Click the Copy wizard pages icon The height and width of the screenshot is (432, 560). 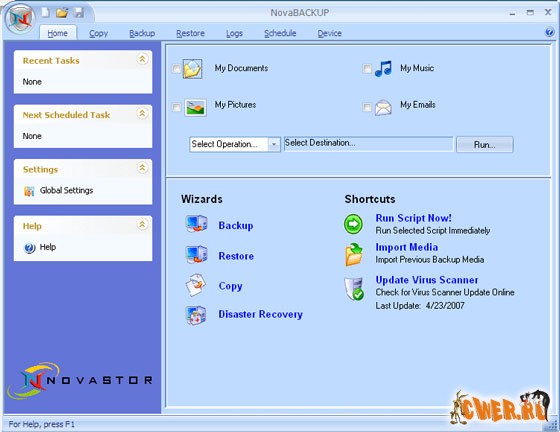point(196,285)
